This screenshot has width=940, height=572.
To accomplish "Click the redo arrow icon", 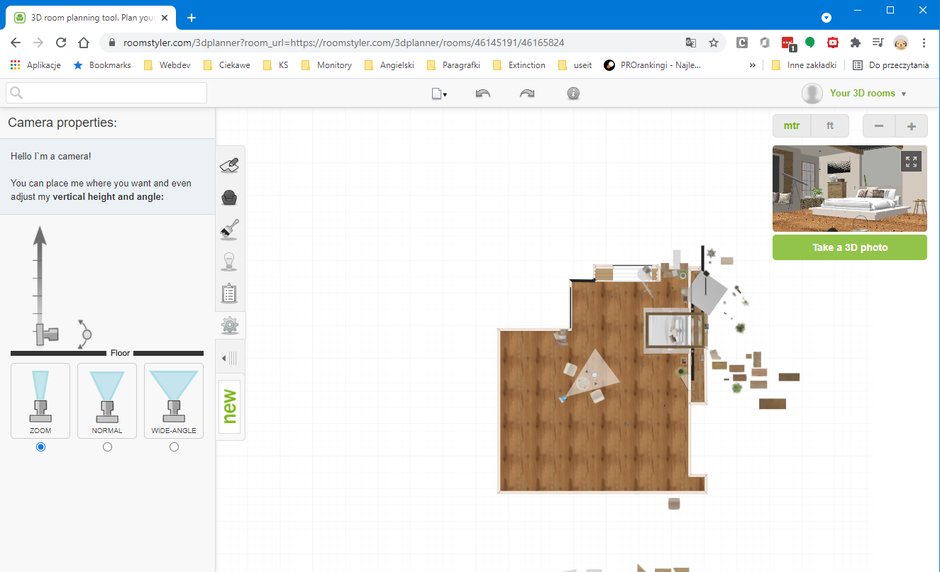I will tap(527, 94).
